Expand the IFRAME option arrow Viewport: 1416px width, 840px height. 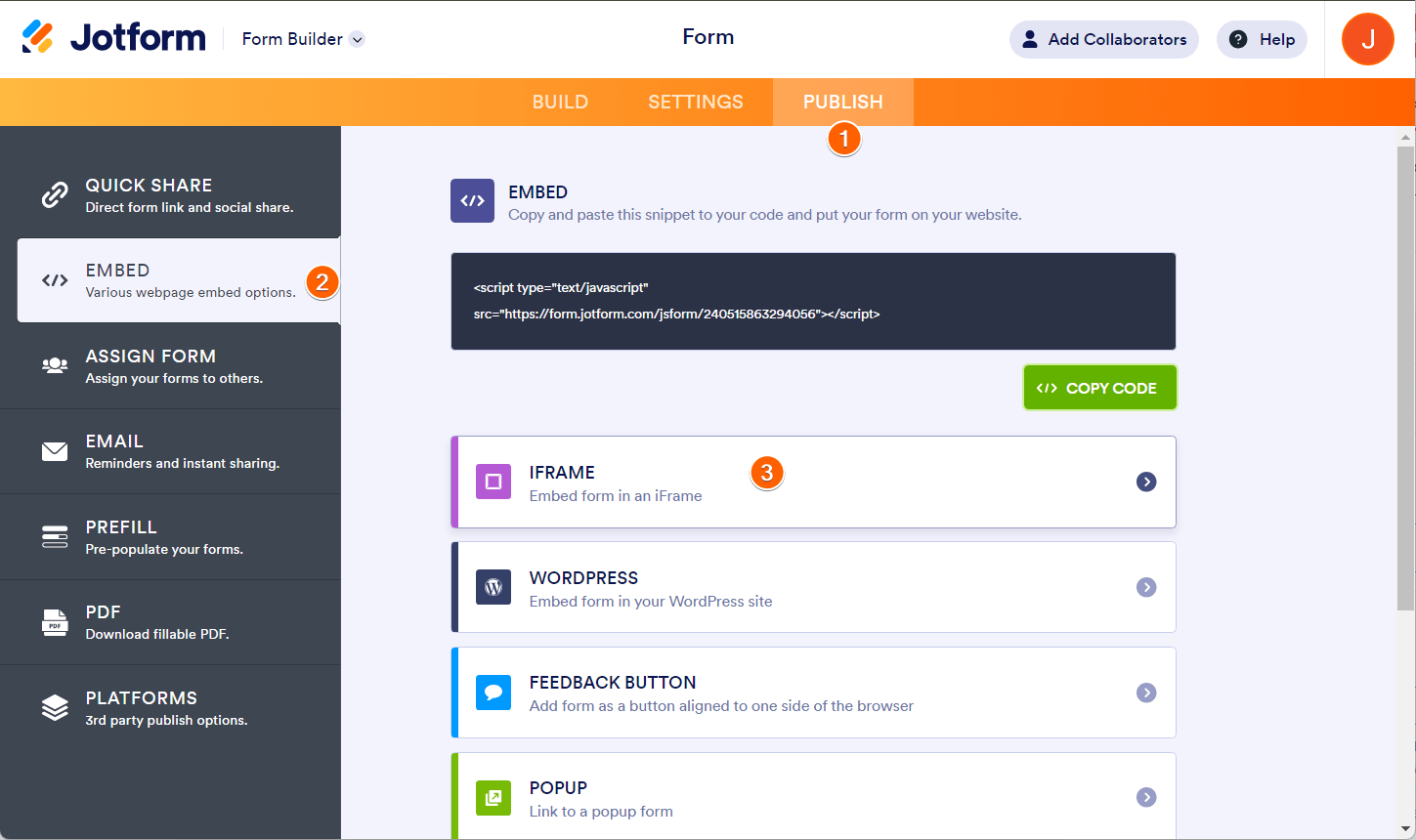[1146, 482]
